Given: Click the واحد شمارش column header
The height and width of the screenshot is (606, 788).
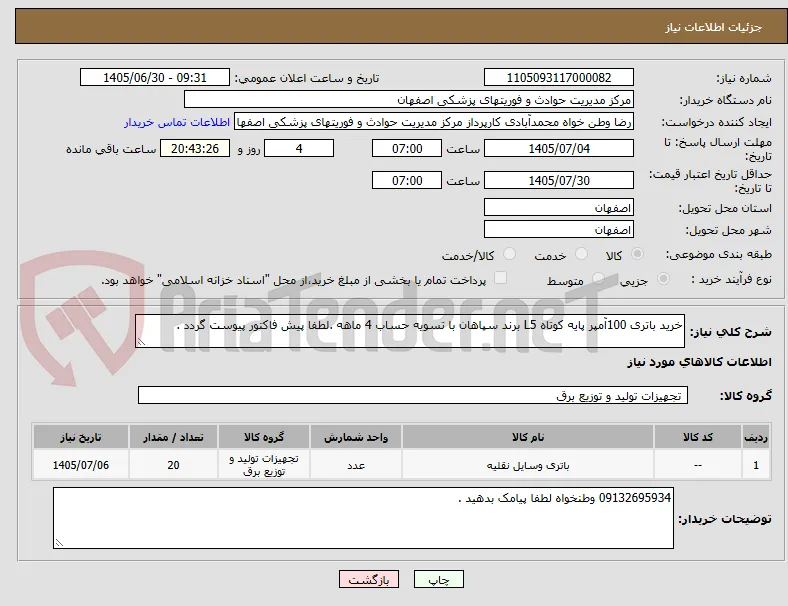Looking at the screenshot, I should [x=356, y=437].
